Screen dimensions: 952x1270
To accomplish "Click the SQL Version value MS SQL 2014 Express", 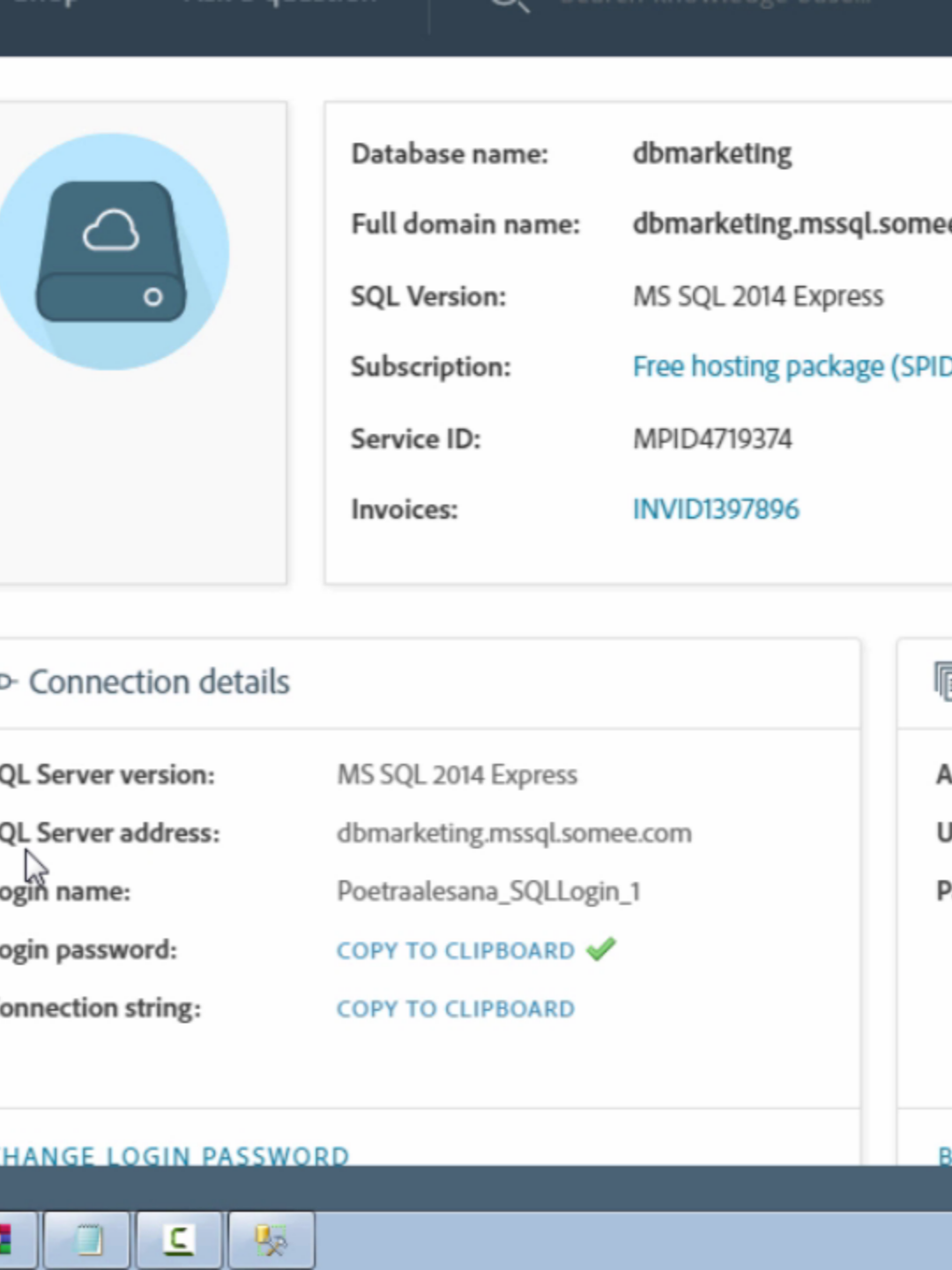I will click(x=758, y=296).
